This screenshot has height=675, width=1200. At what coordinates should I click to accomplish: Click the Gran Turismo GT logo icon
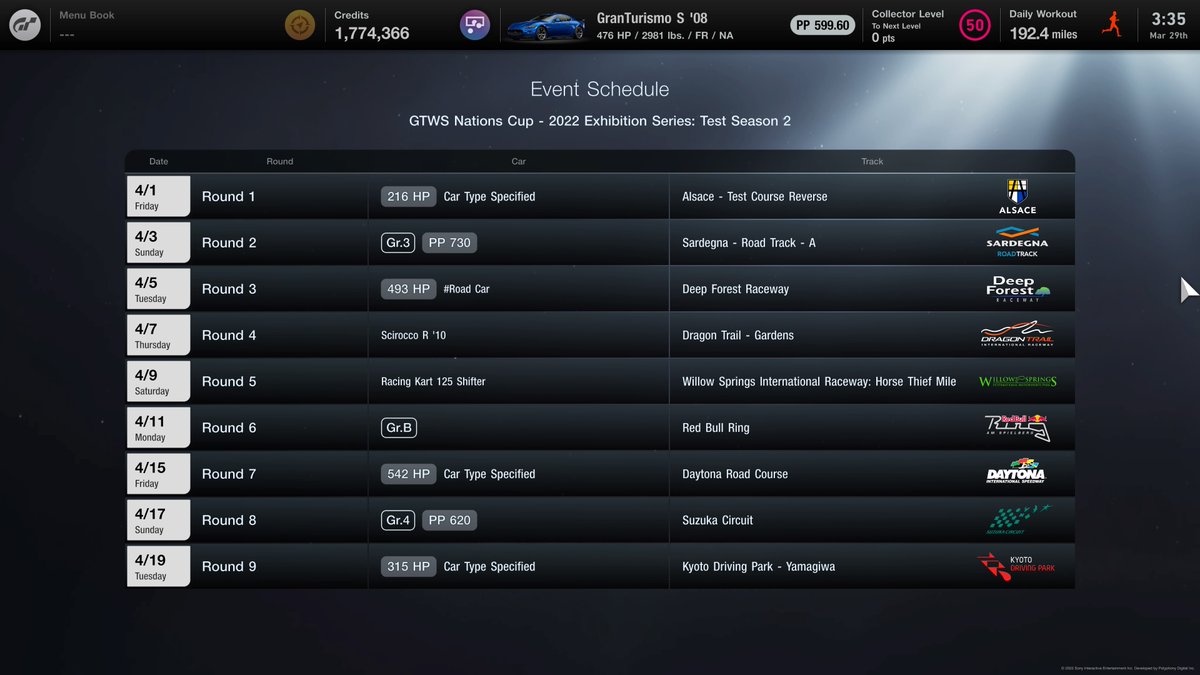25,25
